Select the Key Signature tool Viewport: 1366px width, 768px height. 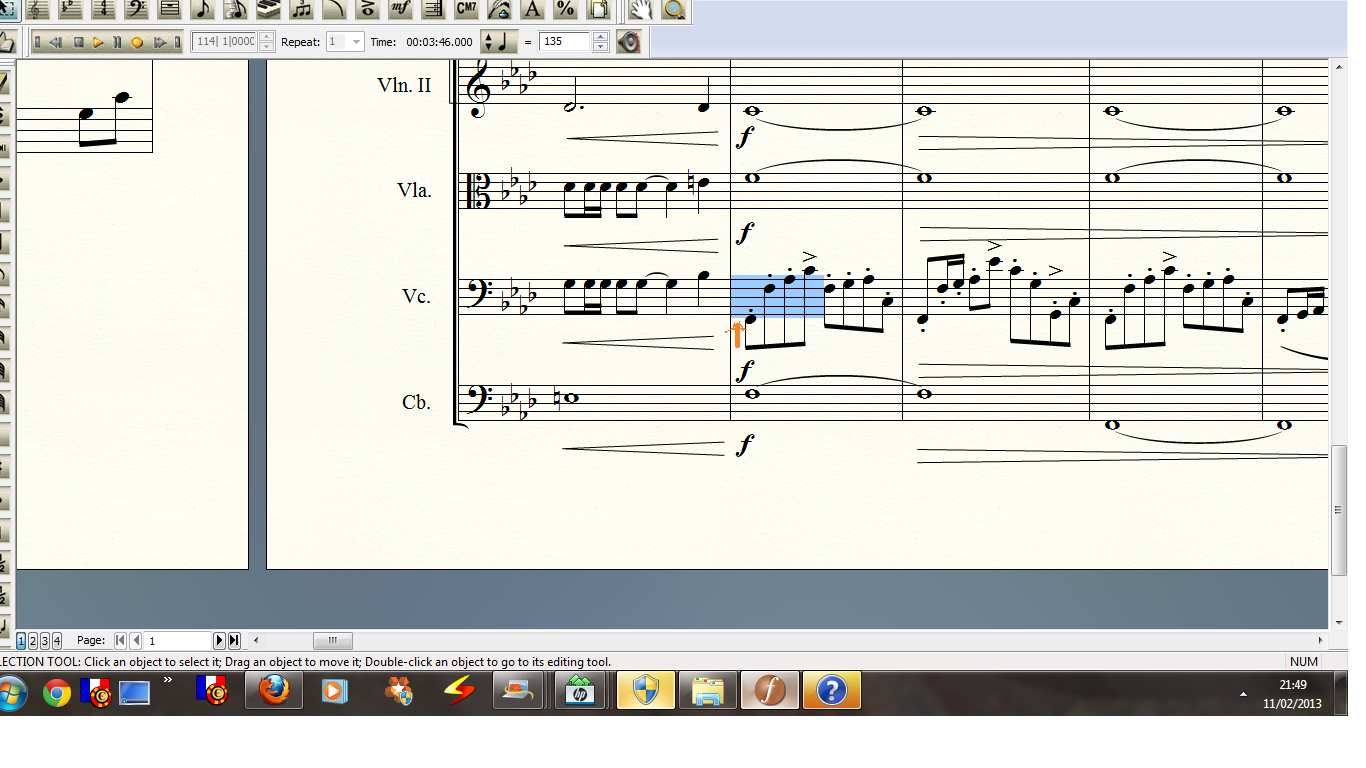click(70, 9)
